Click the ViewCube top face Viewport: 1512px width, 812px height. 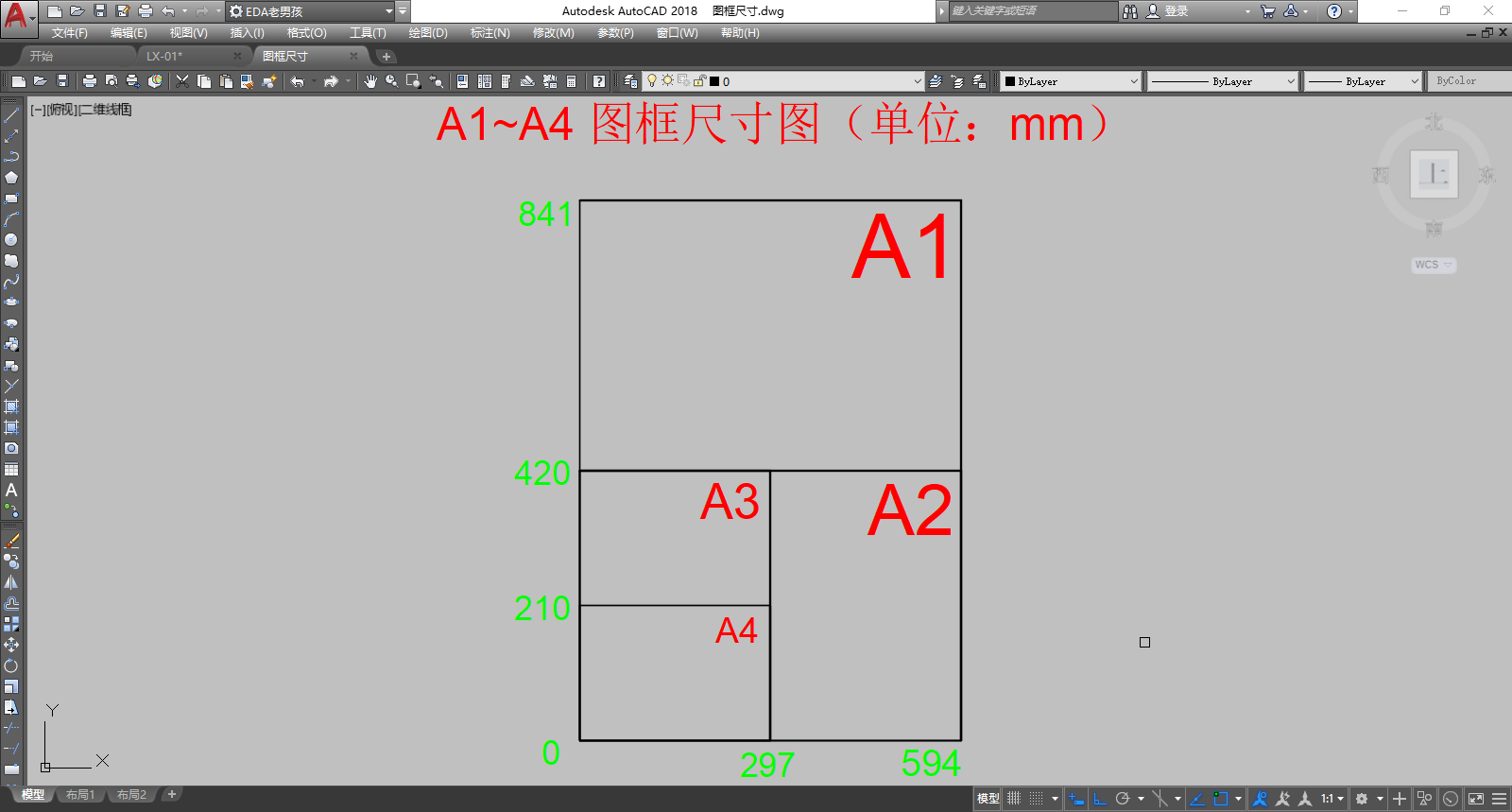pyautogui.click(x=1434, y=174)
